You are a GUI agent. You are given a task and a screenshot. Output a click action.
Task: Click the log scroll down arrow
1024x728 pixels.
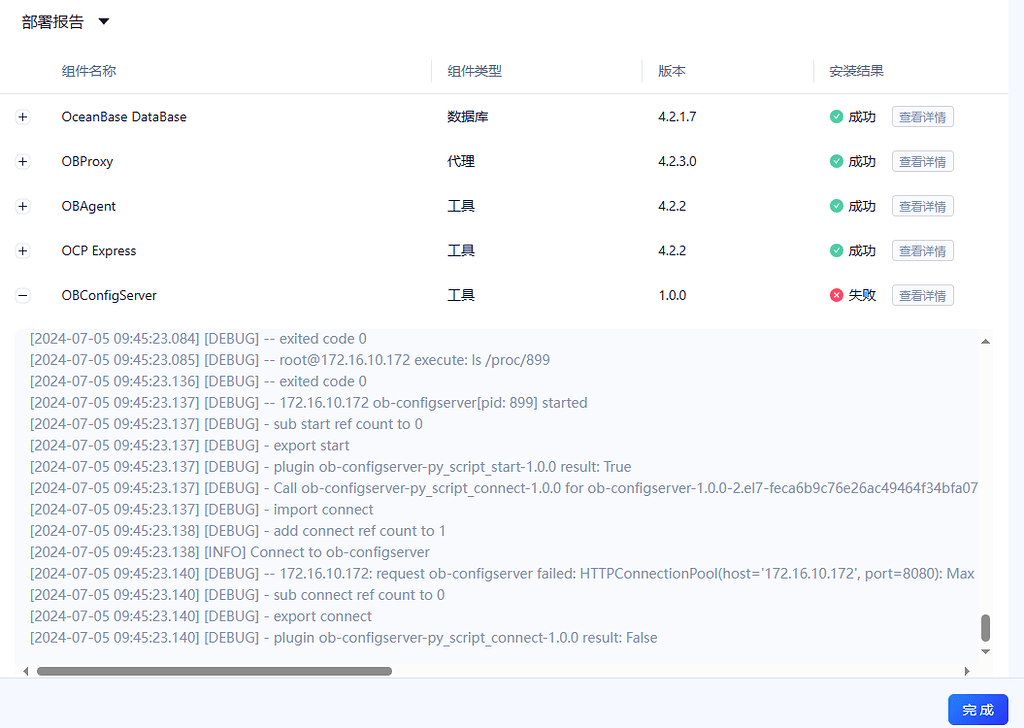coord(985,652)
